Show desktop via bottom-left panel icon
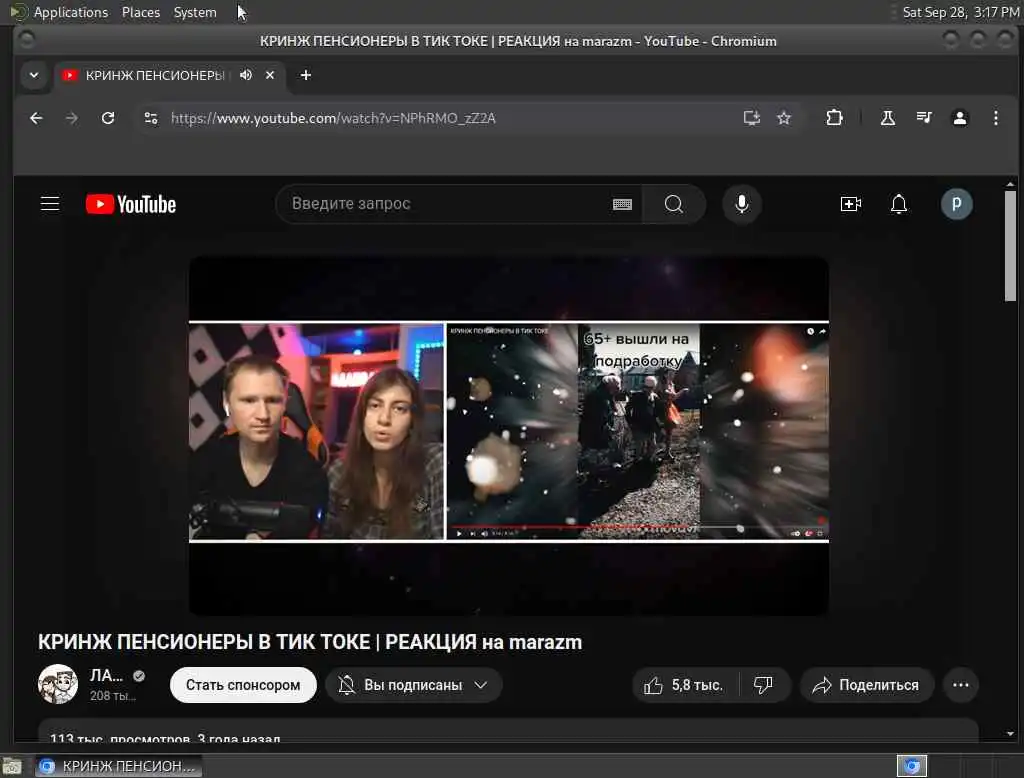This screenshot has height=778, width=1024. (x=12, y=766)
